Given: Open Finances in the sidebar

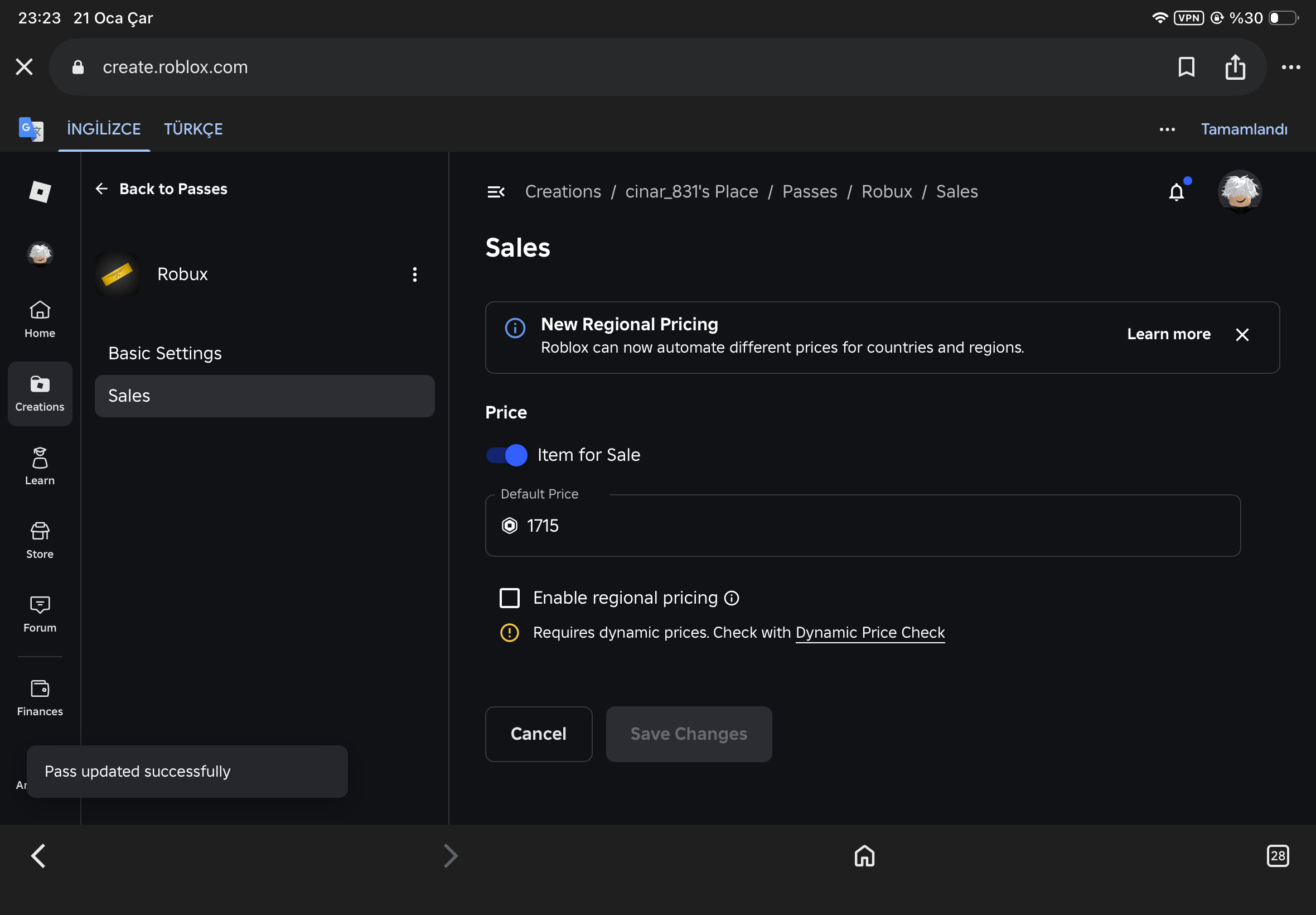Looking at the screenshot, I should click(40, 699).
